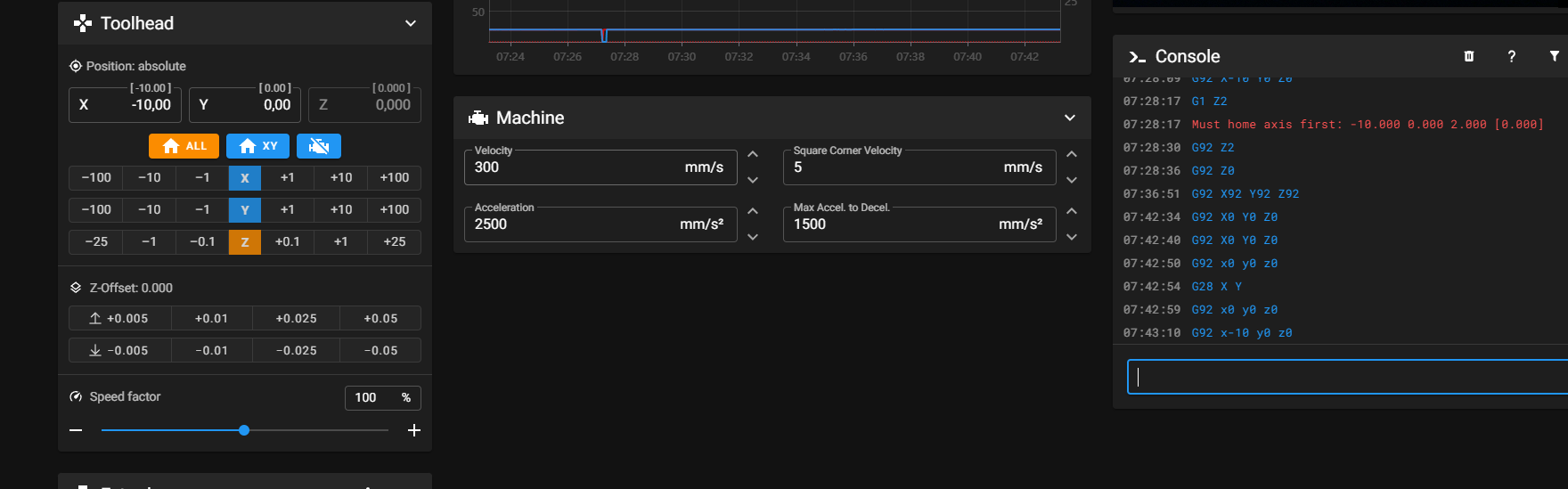Decrease the speed factor with the minus icon
Viewport: 1568px width, 489px height.
click(76, 430)
